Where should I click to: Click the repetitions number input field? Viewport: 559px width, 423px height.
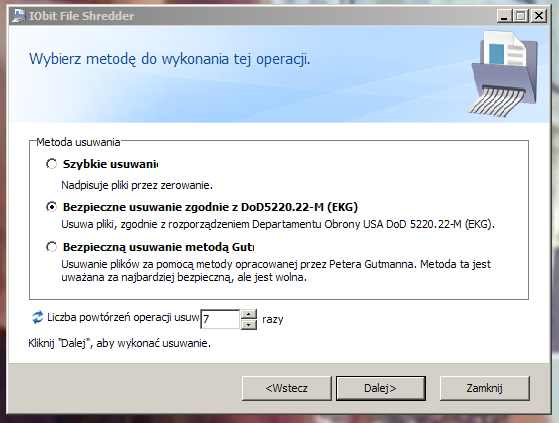tap(220, 319)
